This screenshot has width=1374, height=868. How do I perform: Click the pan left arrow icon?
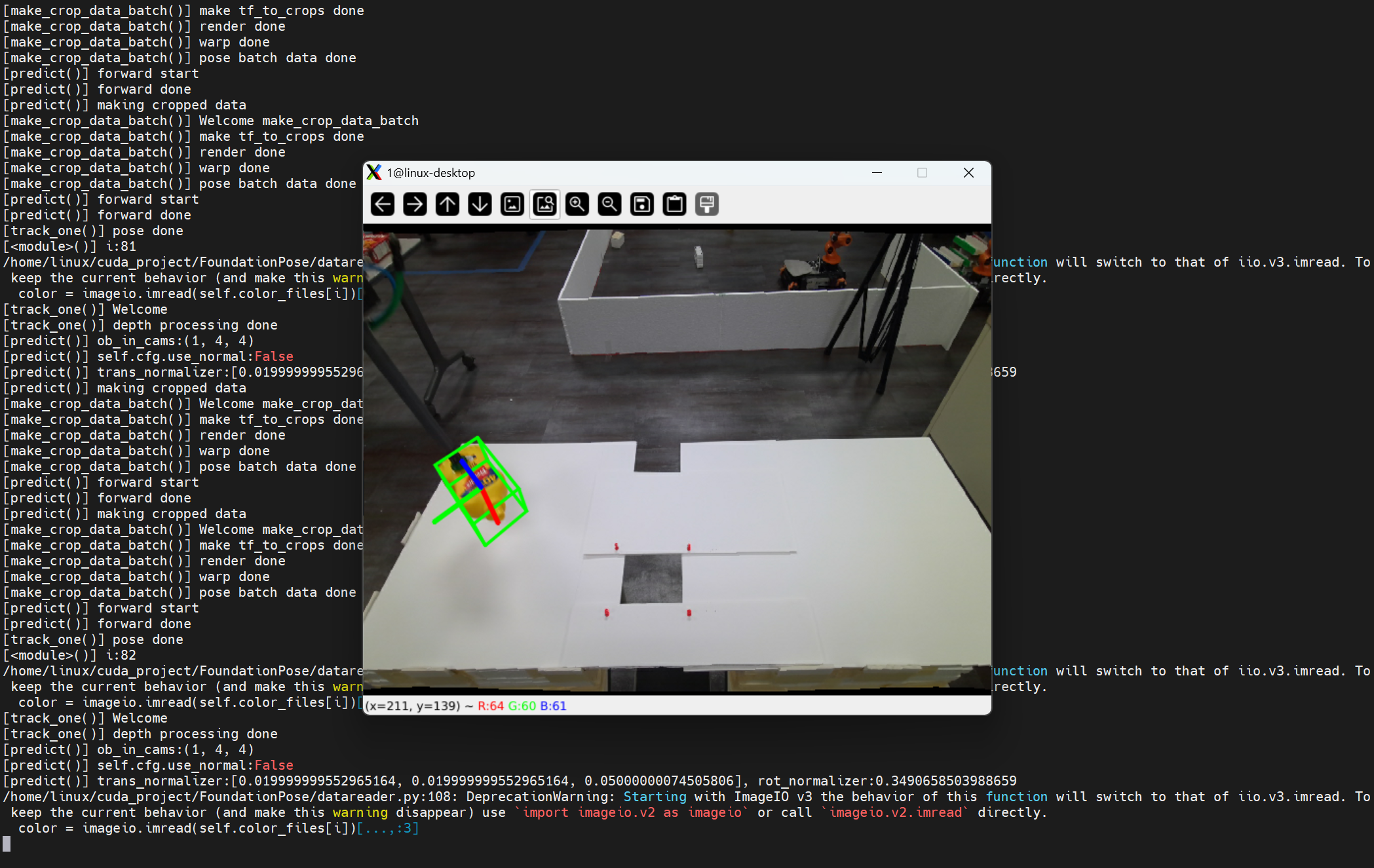[383, 204]
